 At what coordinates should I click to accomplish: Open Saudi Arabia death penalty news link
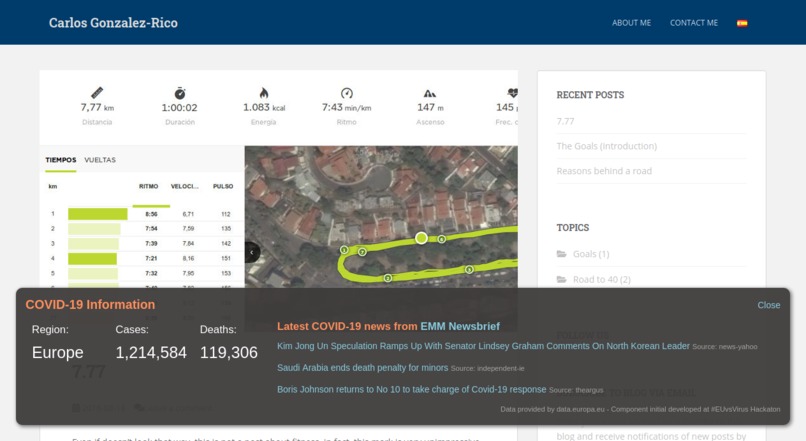click(x=362, y=368)
